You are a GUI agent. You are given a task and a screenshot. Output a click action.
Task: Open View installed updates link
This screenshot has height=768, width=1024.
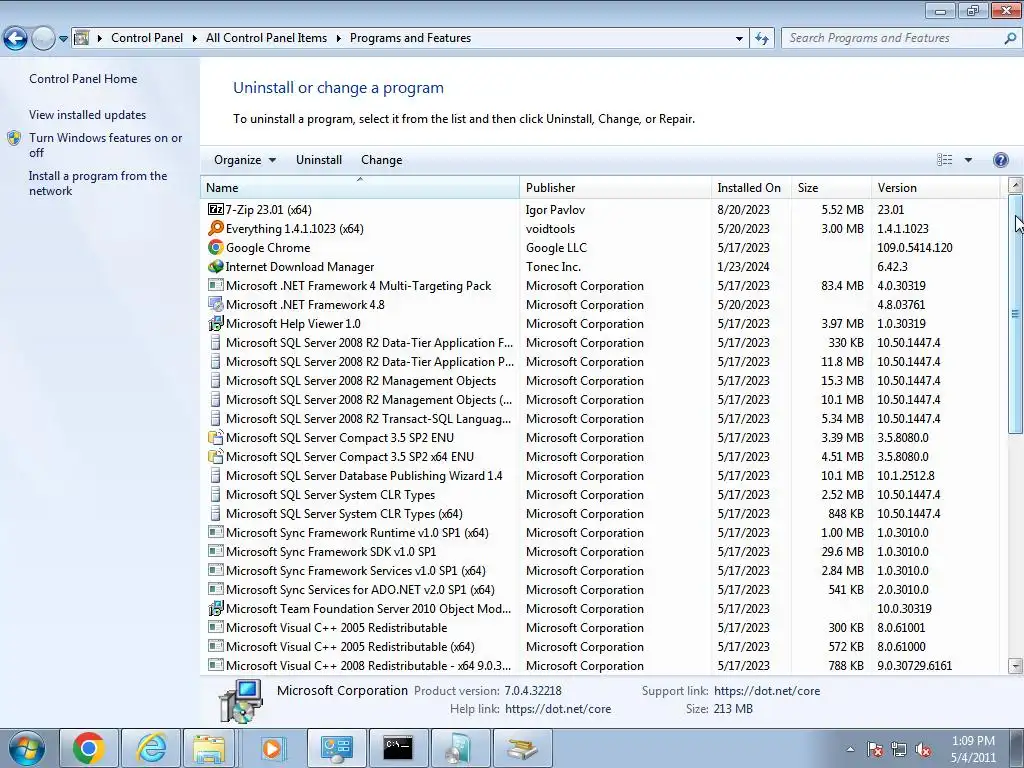coord(88,115)
